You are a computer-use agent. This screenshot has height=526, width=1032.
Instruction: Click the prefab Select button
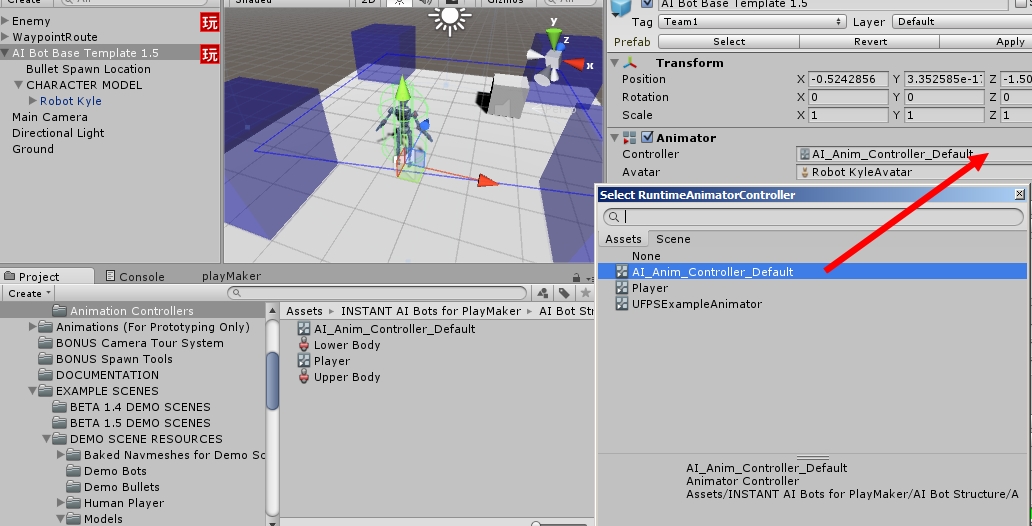729,41
